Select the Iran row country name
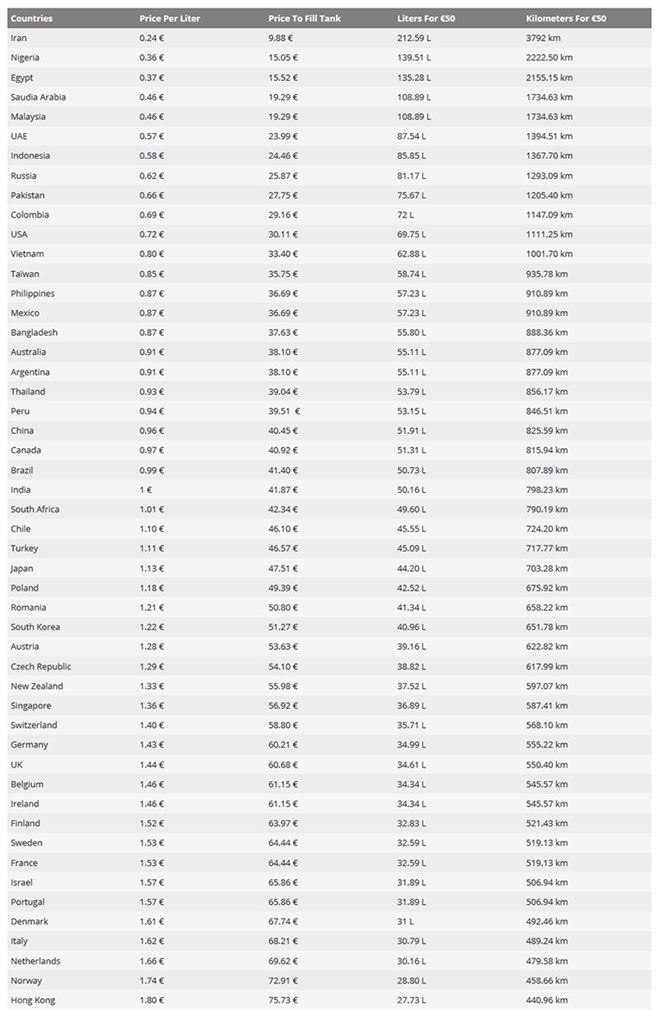 [19, 38]
